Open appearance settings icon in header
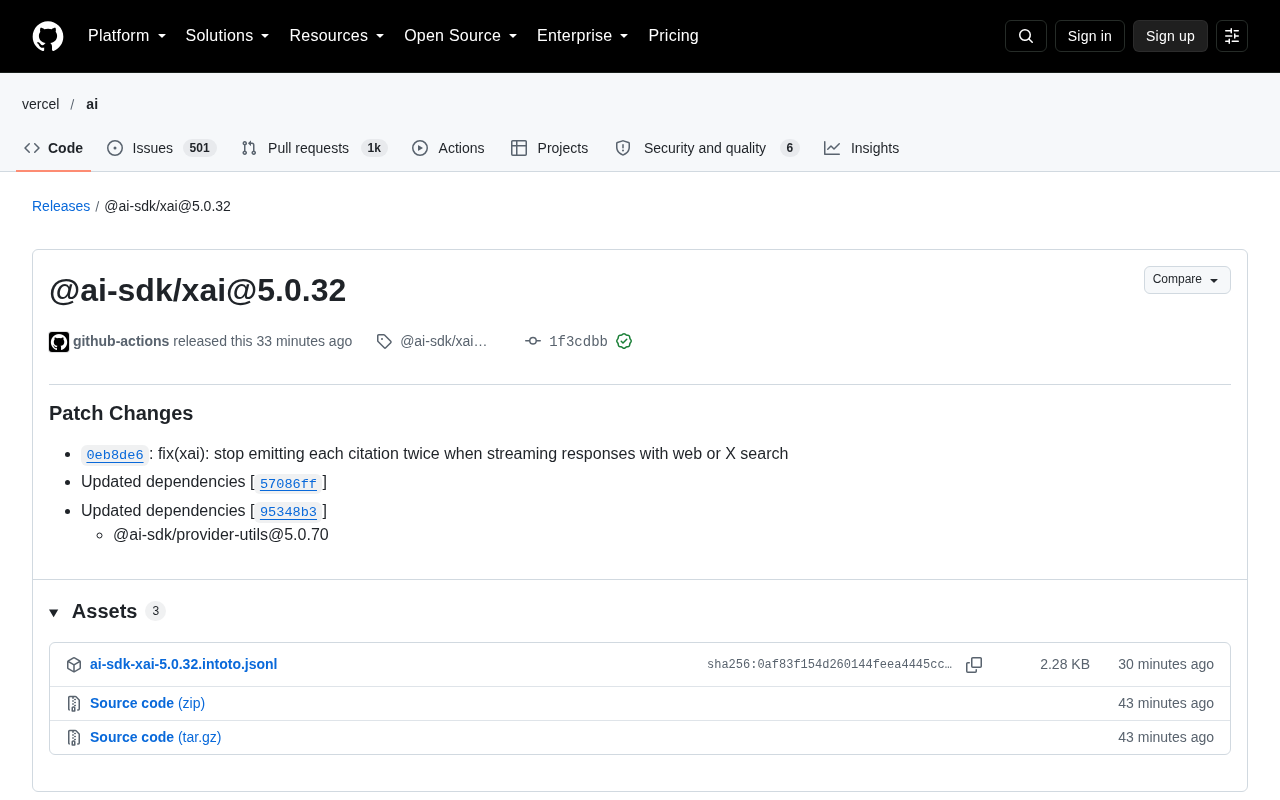Screen dimensions: 1280x800 [x=1232, y=36]
